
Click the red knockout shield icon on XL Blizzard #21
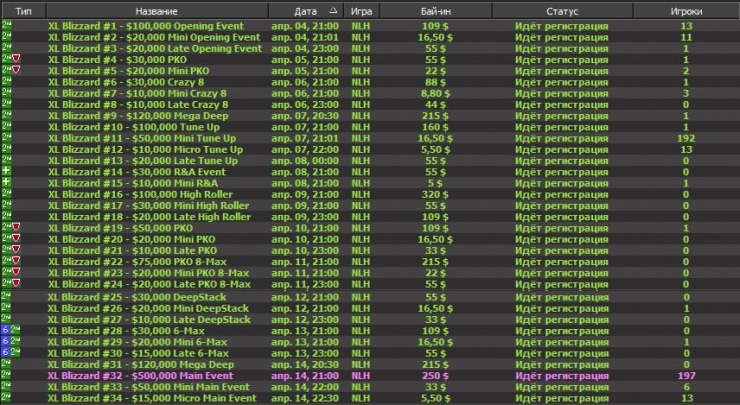[16, 249]
